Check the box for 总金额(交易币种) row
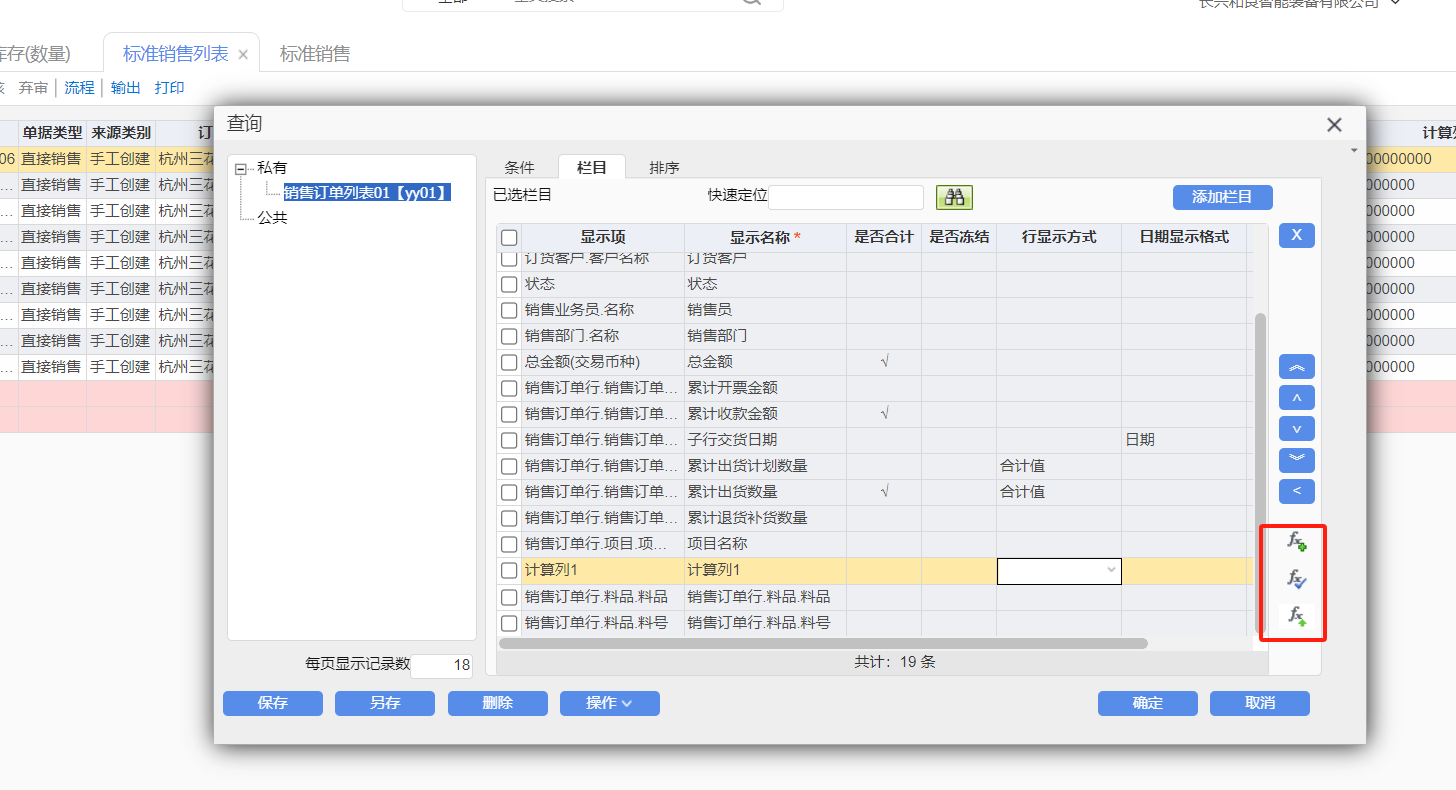This screenshot has height=790, width=1456. tap(509, 362)
